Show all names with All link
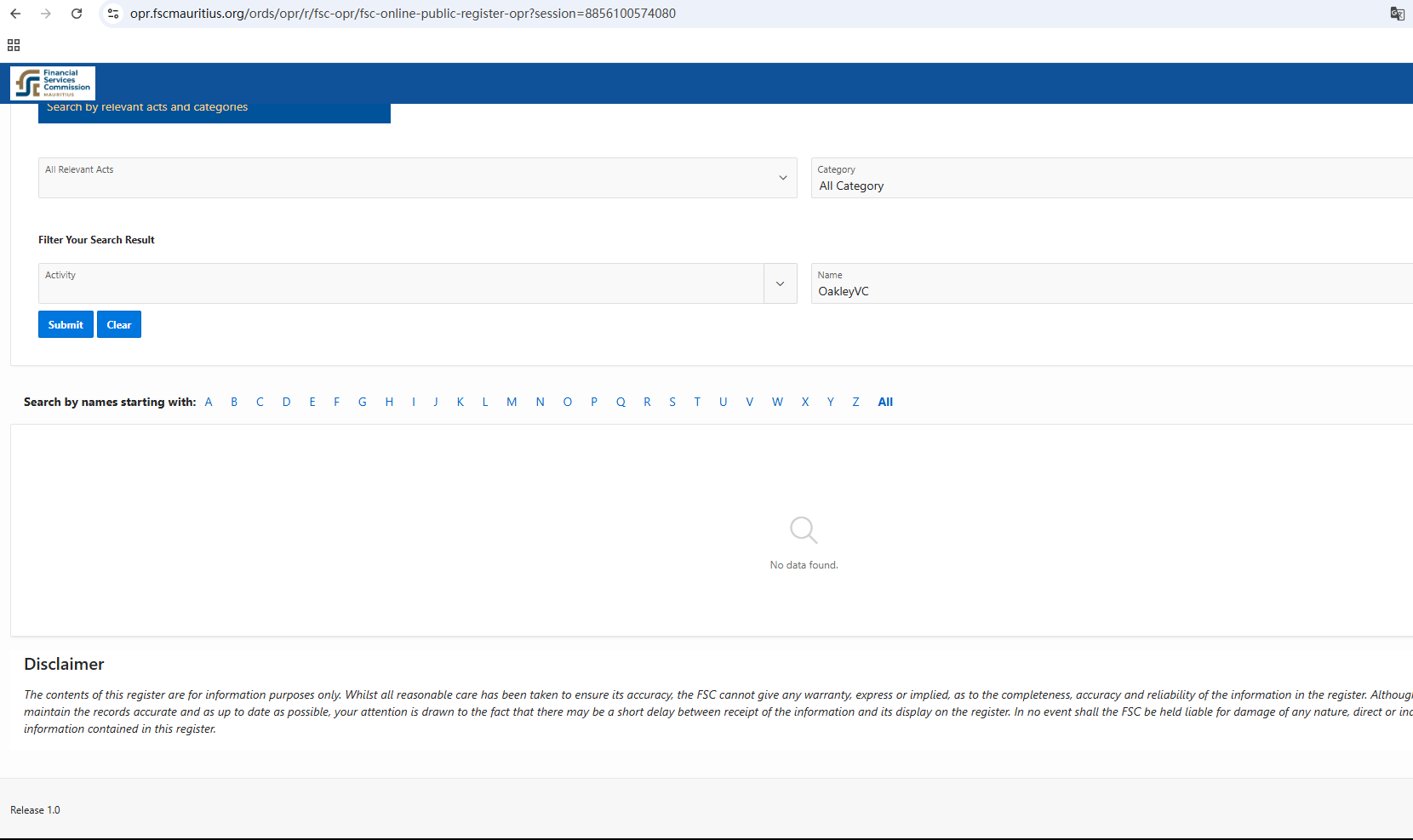Viewport: 1413px width, 840px height. point(885,402)
